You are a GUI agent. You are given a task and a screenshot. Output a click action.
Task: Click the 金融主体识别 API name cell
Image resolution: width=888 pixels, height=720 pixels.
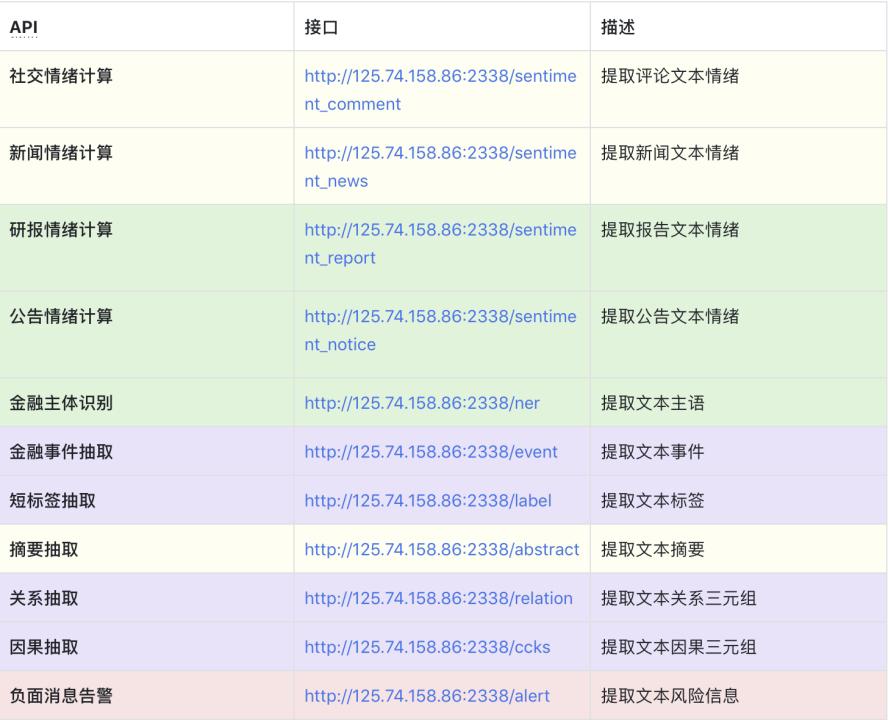(61, 403)
